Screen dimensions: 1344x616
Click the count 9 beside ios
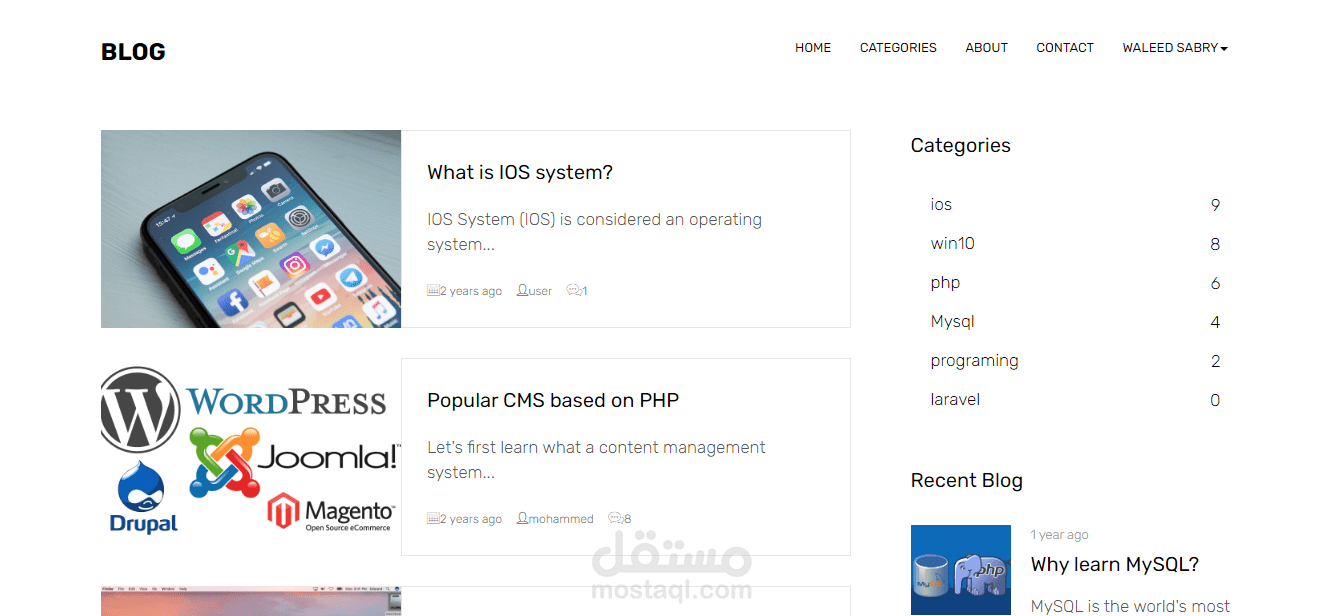[x=1215, y=205]
